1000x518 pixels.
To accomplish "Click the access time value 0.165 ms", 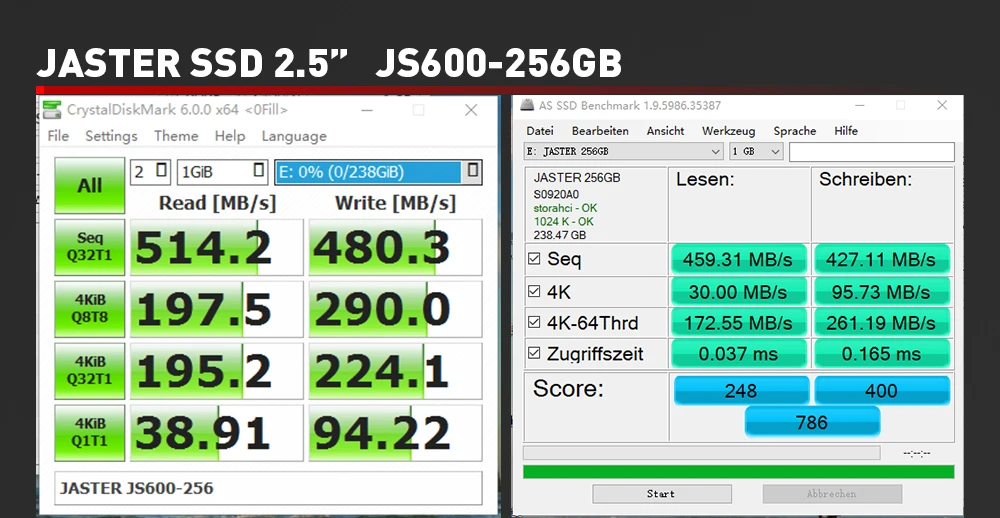I will [x=882, y=353].
